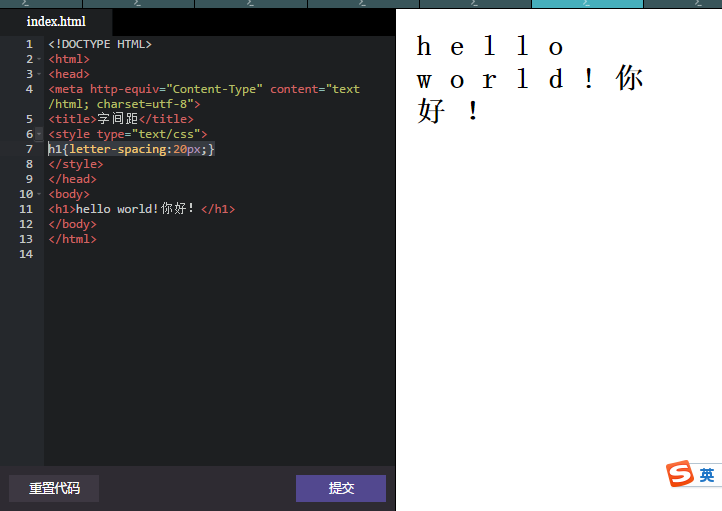Click the hello world heading in preview
722x511 pixels.
(x=530, y=79)
